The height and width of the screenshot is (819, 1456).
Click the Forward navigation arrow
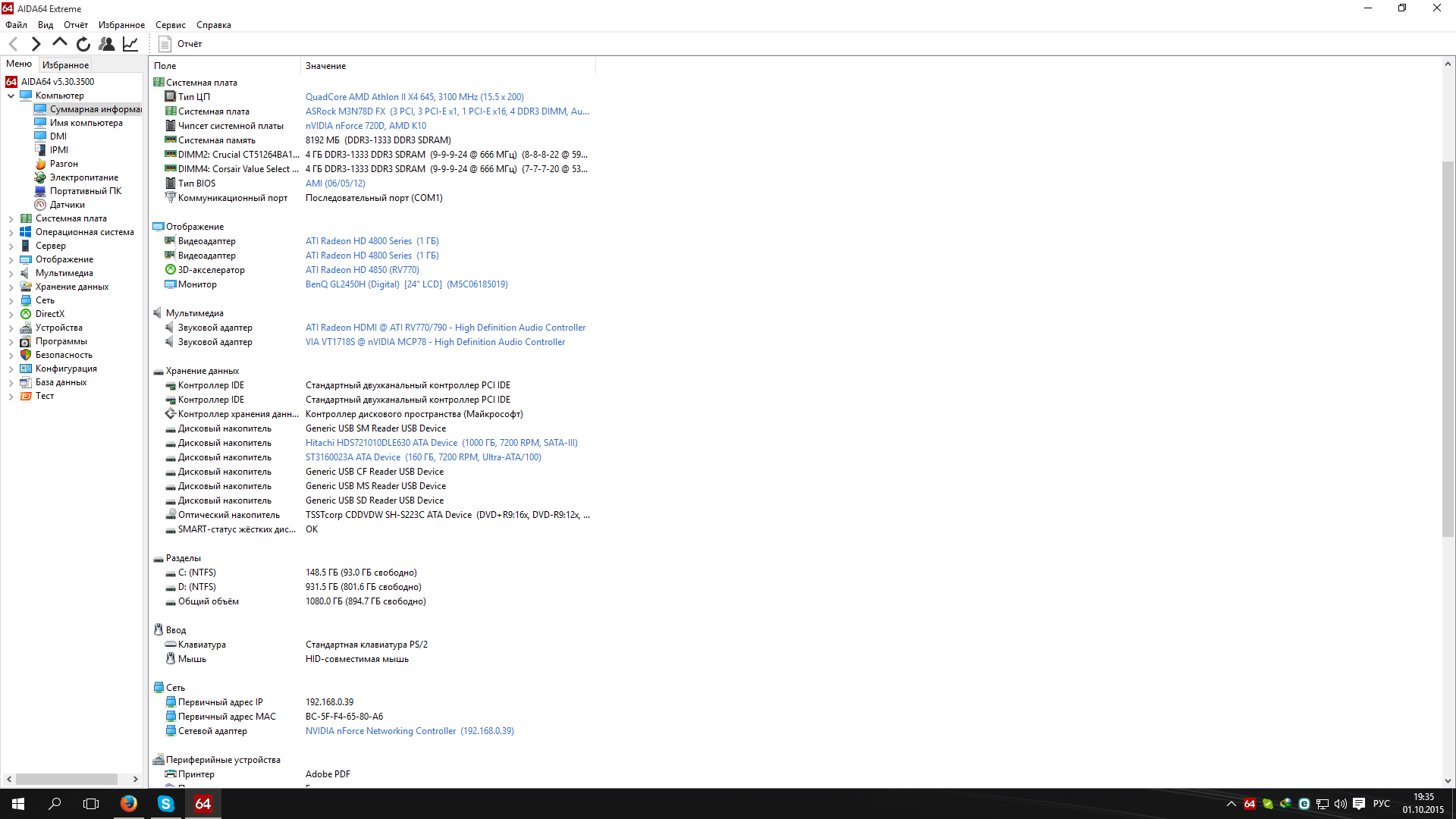[x=36, y=44]
